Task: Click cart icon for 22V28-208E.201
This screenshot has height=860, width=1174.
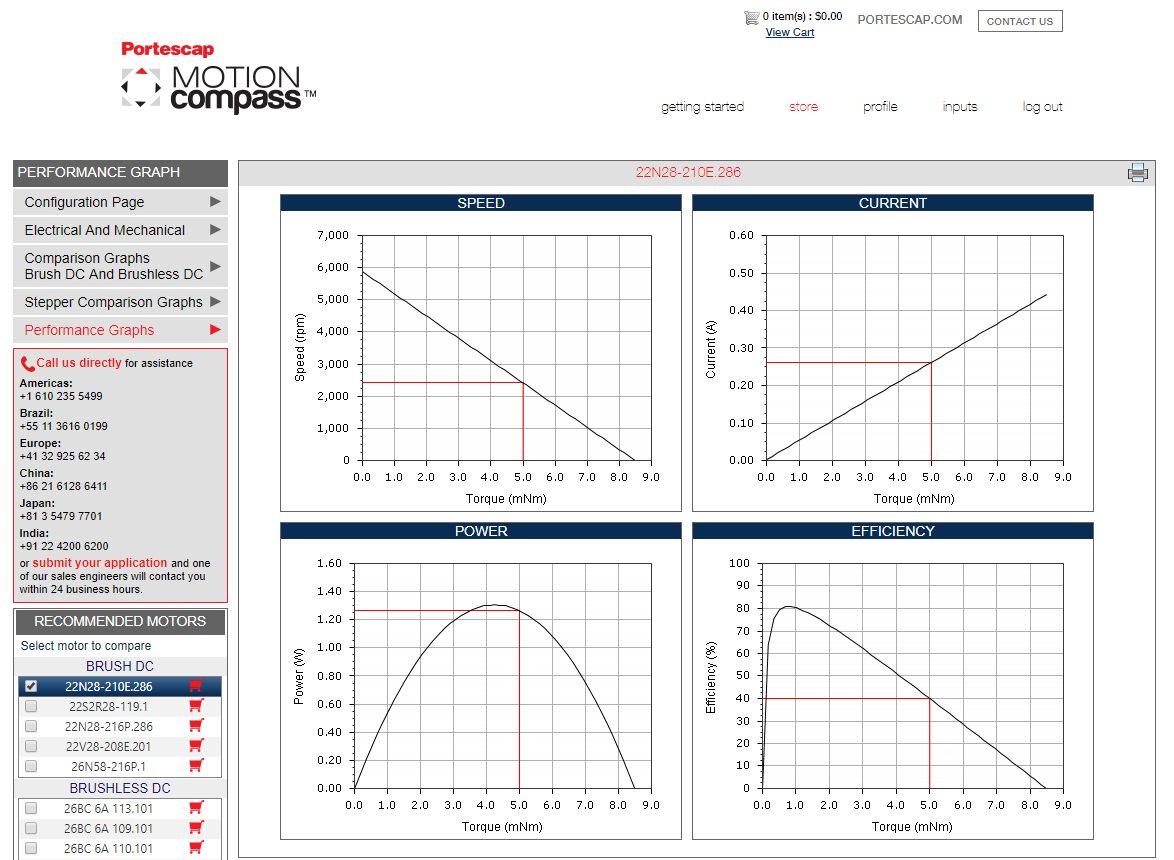Action: [196, 745]
